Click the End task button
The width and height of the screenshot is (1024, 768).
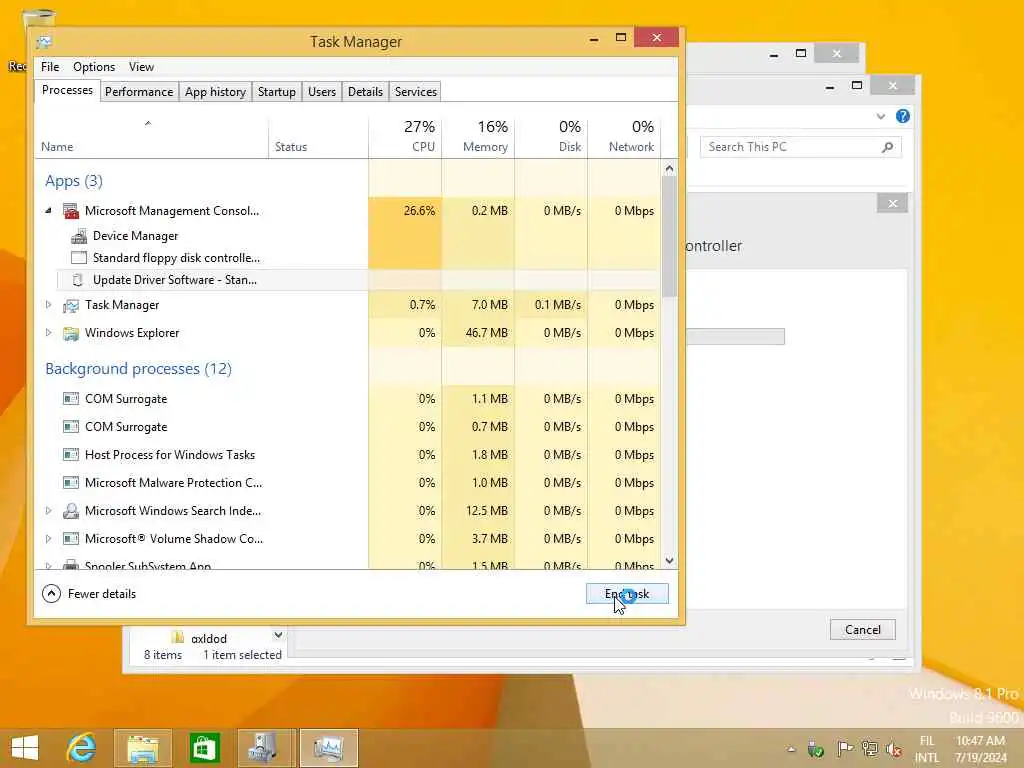pos(627,594)
